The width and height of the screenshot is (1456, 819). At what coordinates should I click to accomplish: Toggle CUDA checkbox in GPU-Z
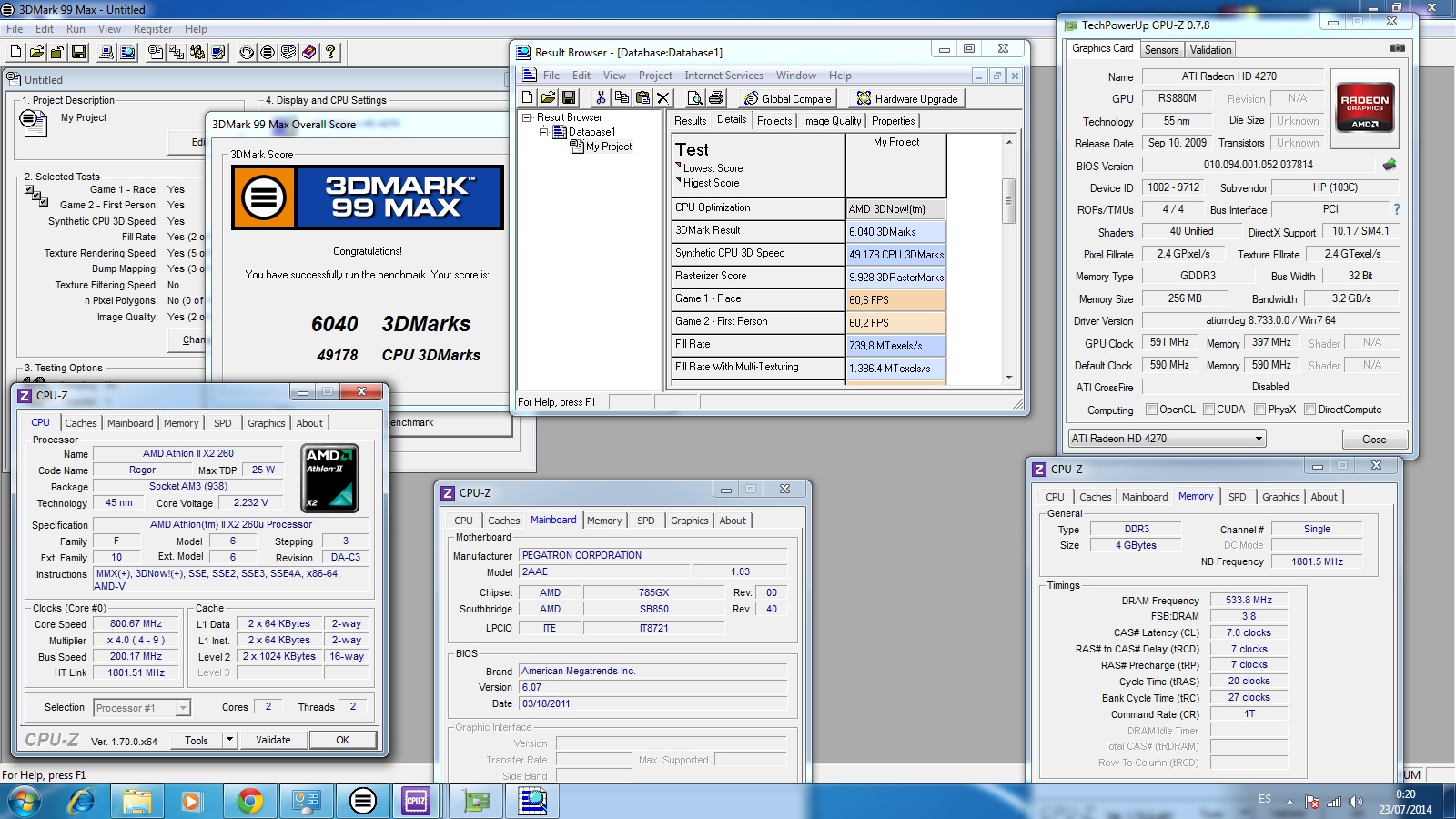(x=1208, y=409)
